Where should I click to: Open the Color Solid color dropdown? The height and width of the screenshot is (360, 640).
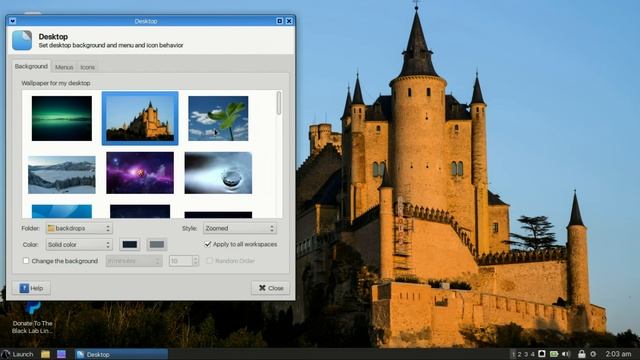[x=79, y=244]
